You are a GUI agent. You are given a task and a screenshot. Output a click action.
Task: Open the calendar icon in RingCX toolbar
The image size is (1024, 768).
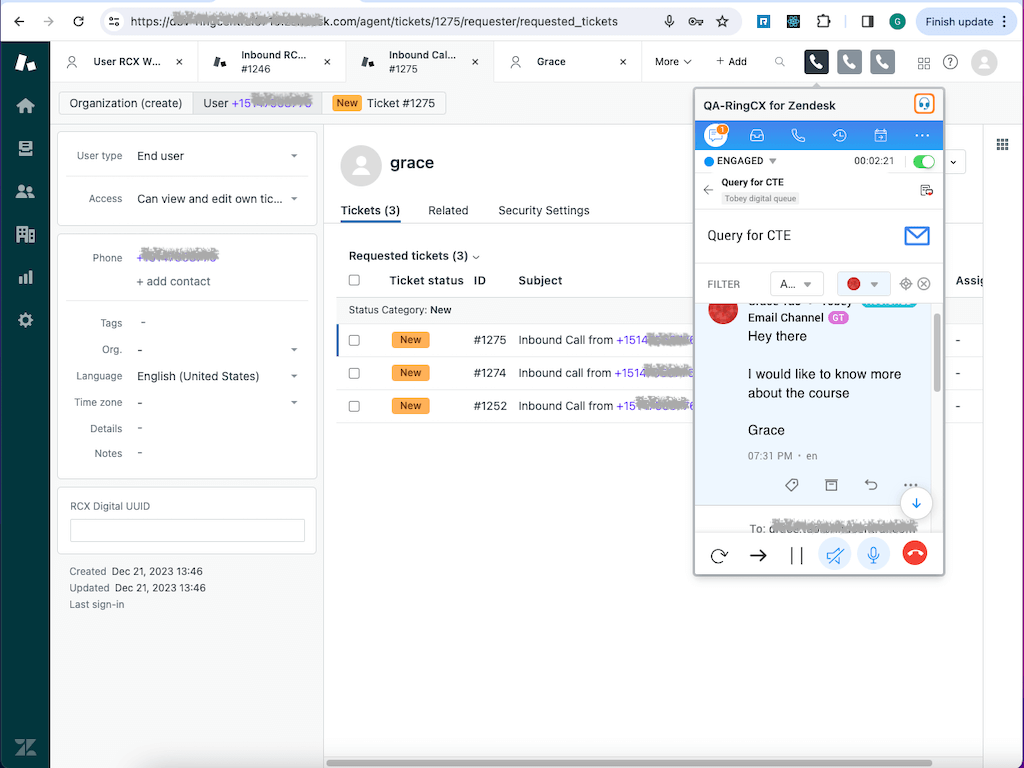878,134
